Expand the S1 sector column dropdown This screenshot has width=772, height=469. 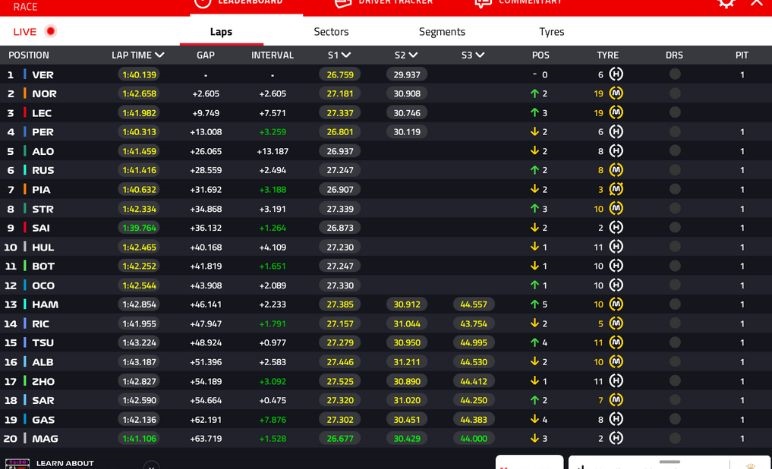tap(346, 55)
